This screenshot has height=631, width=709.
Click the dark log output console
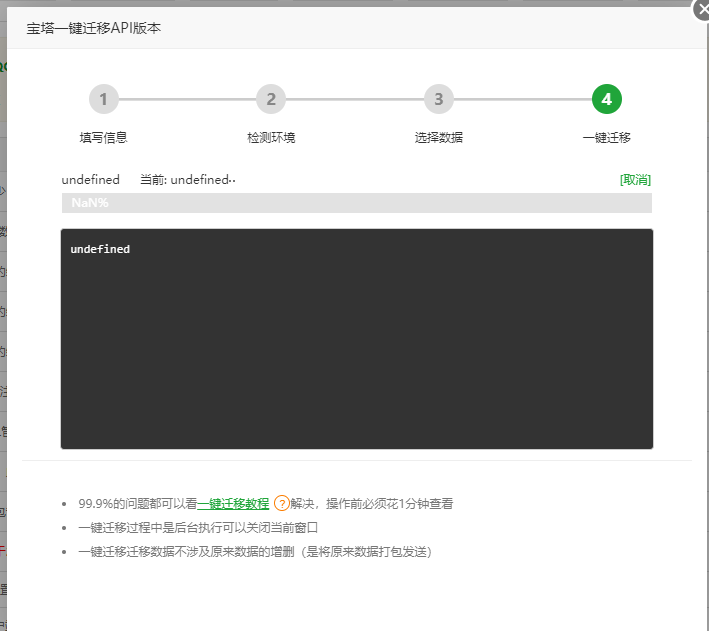357,339
